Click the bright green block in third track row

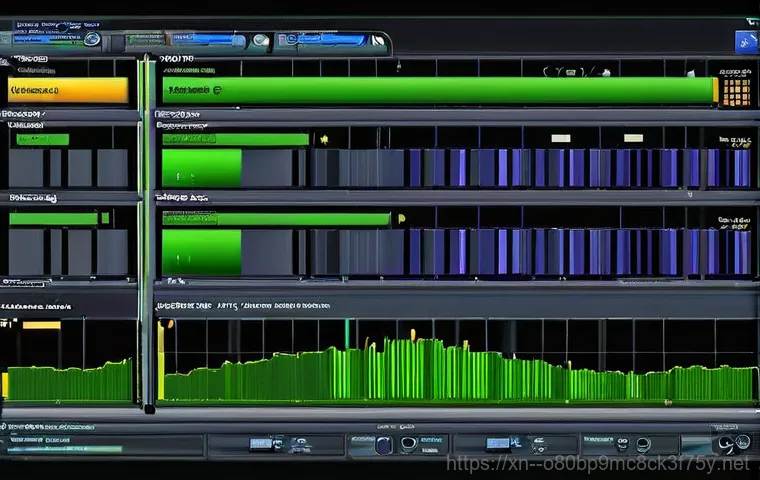pos(201,251)
